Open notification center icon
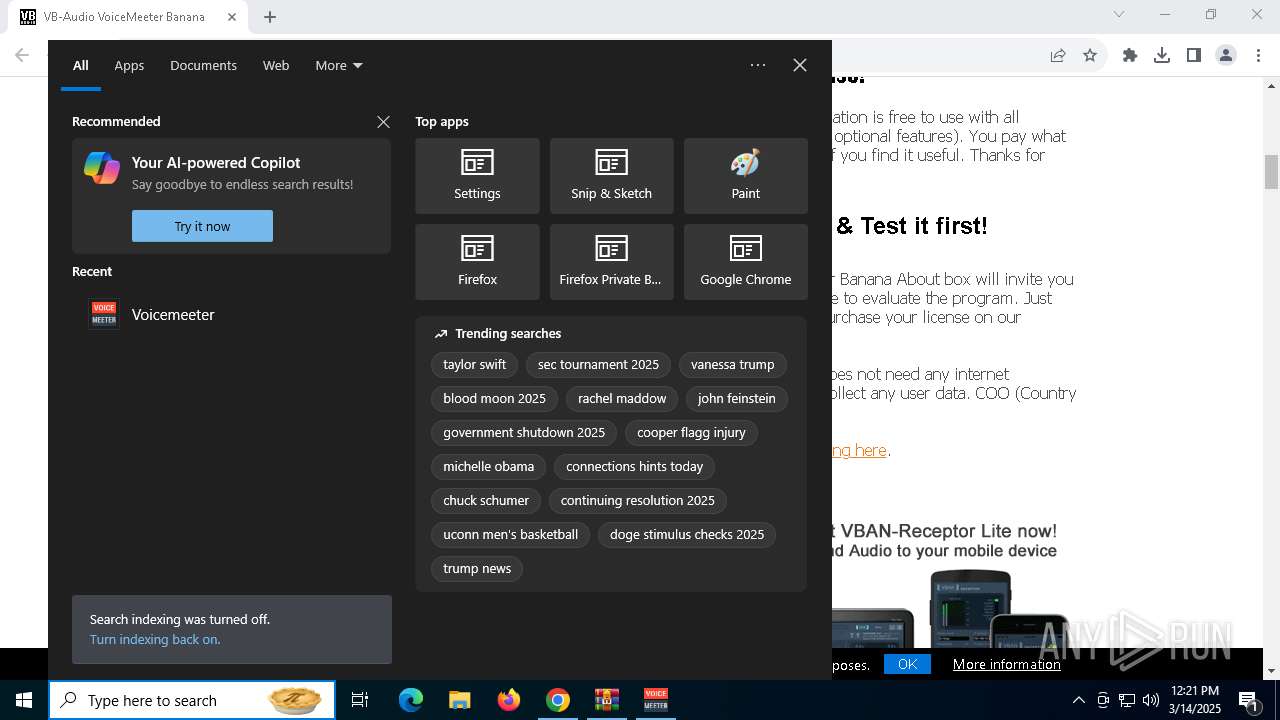1280x720 pixels. [1249, 700]
